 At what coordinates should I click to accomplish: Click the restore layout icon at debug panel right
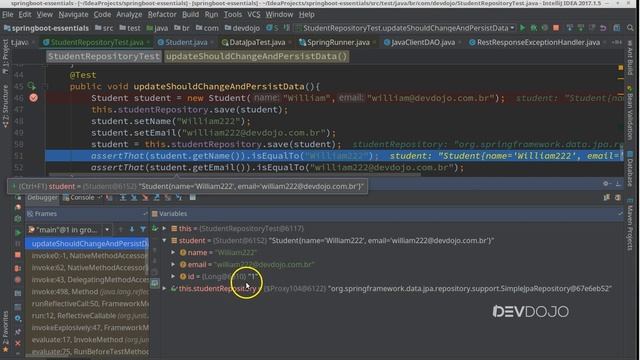[x=607, y=198]
